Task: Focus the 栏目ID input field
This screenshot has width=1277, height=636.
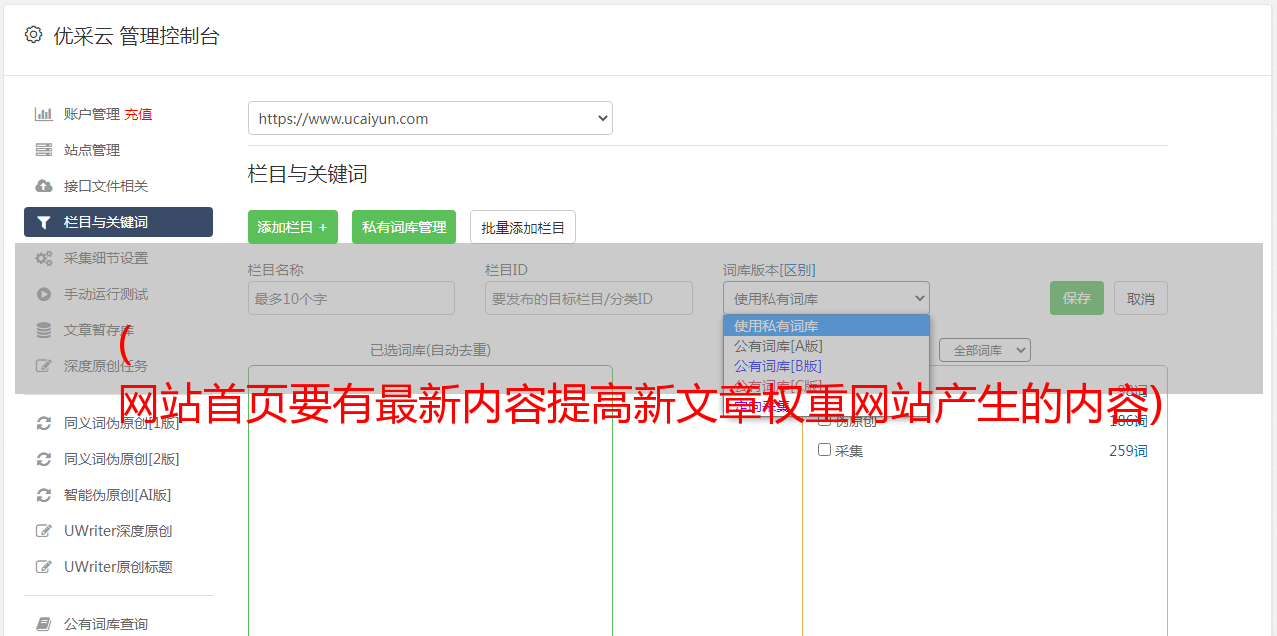Action: point(589,298)
